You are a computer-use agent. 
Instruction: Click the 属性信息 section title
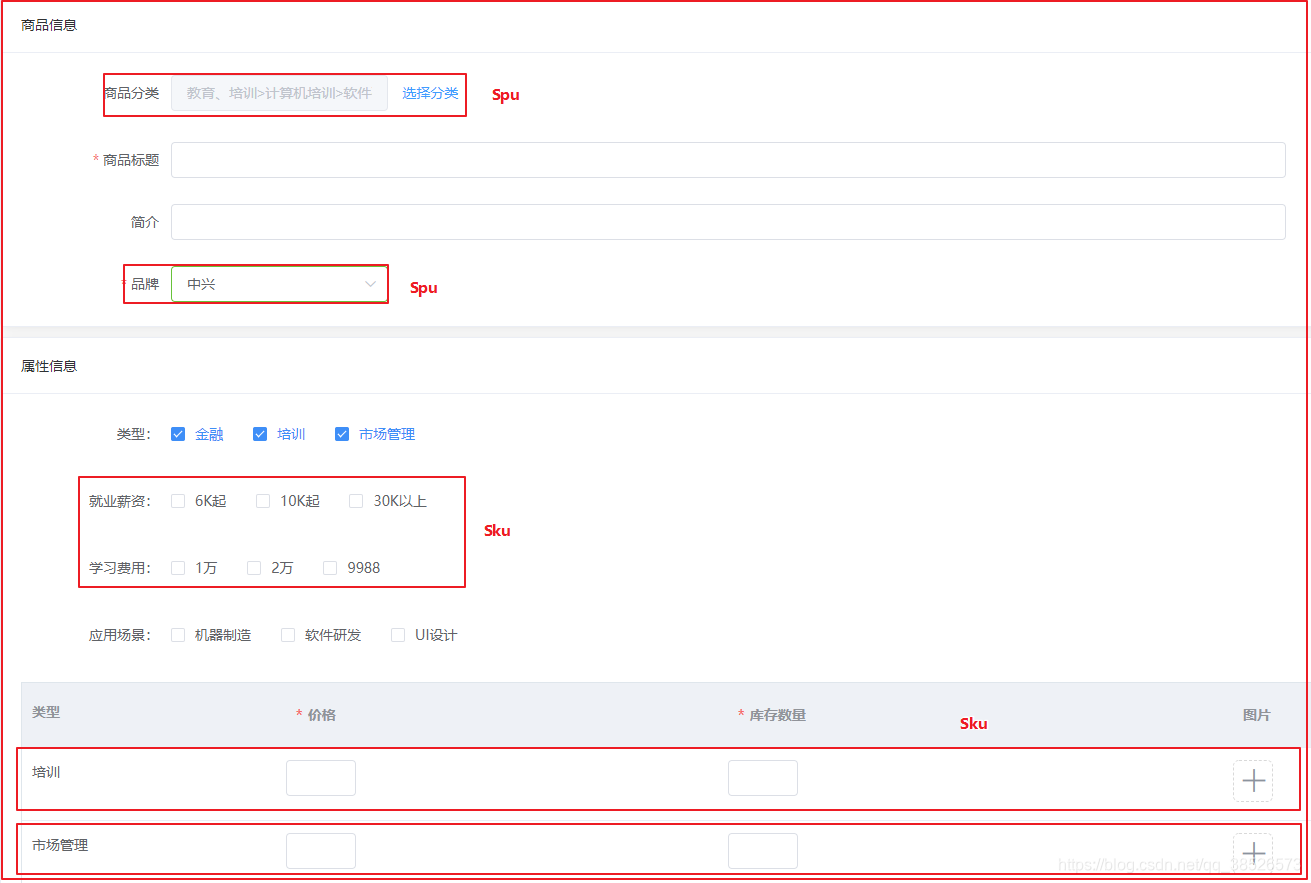49,366
